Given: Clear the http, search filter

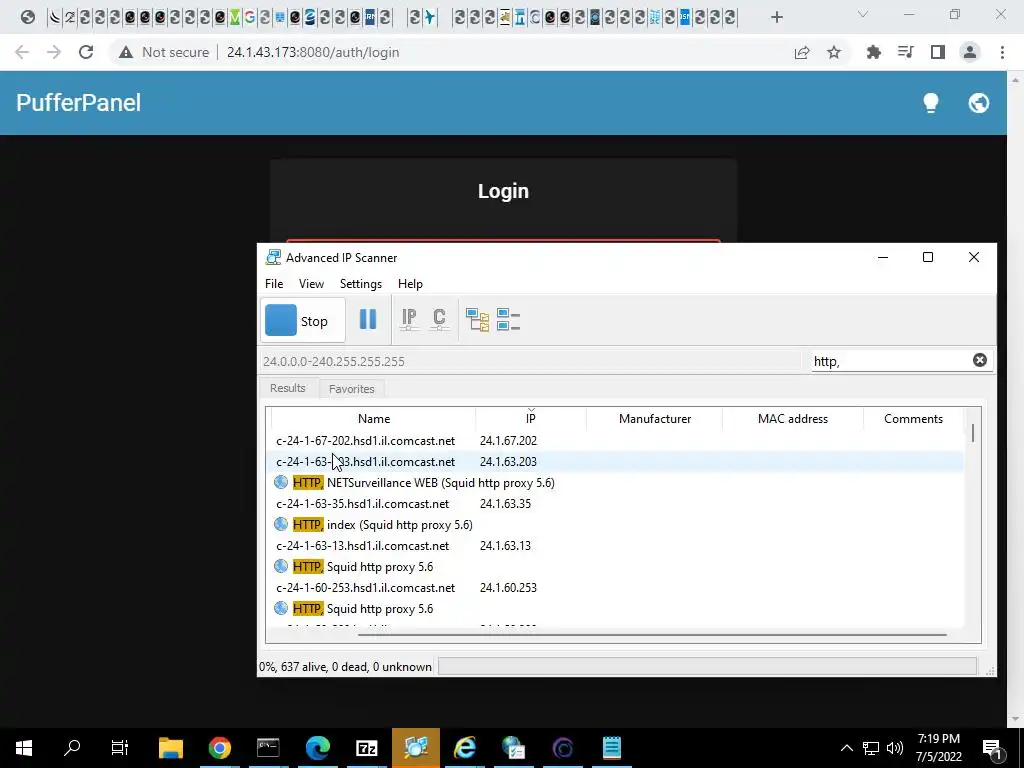Looking at the screenshot, I should point(980,360).
